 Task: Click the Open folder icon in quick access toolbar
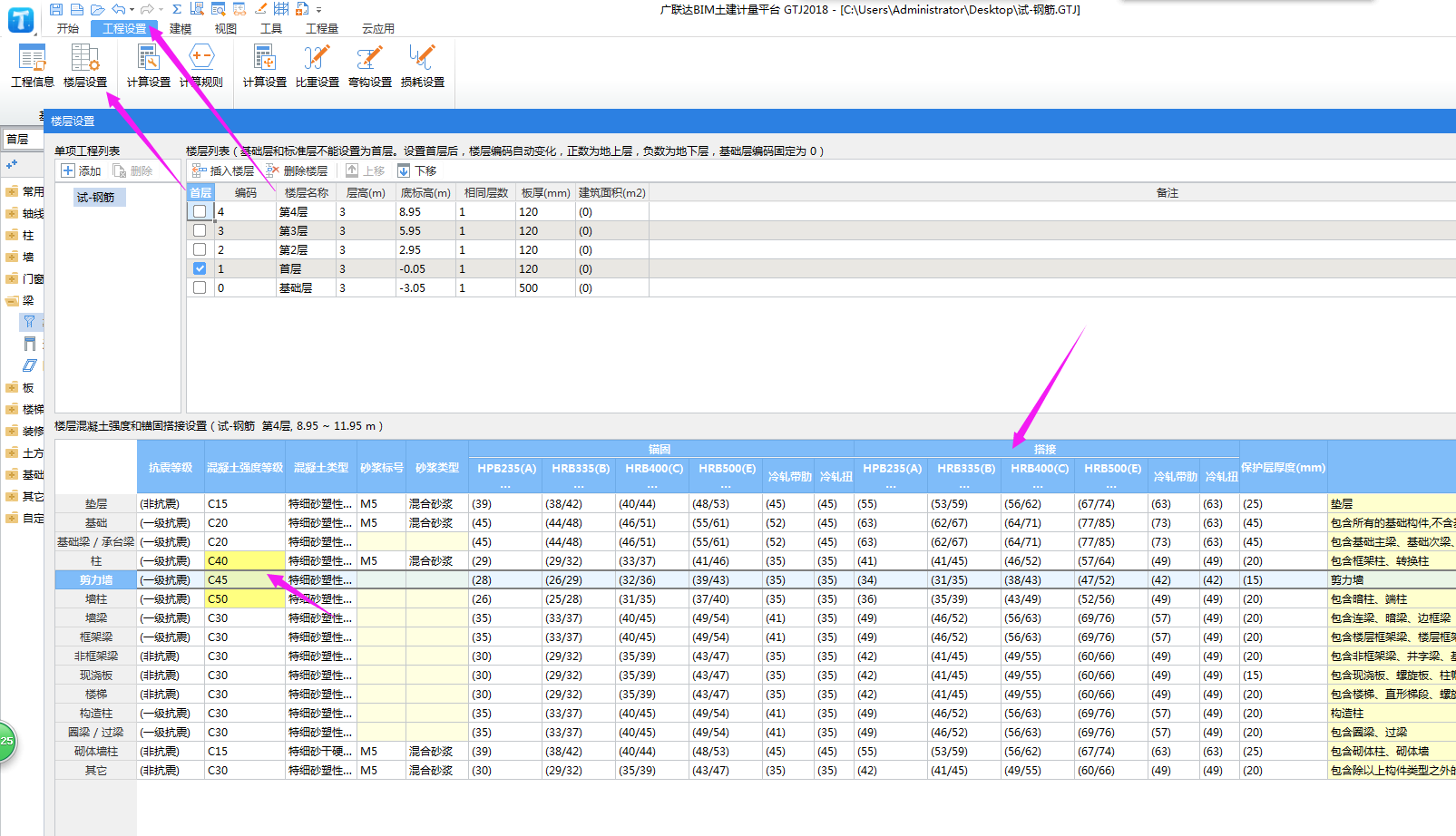point(97,9)
